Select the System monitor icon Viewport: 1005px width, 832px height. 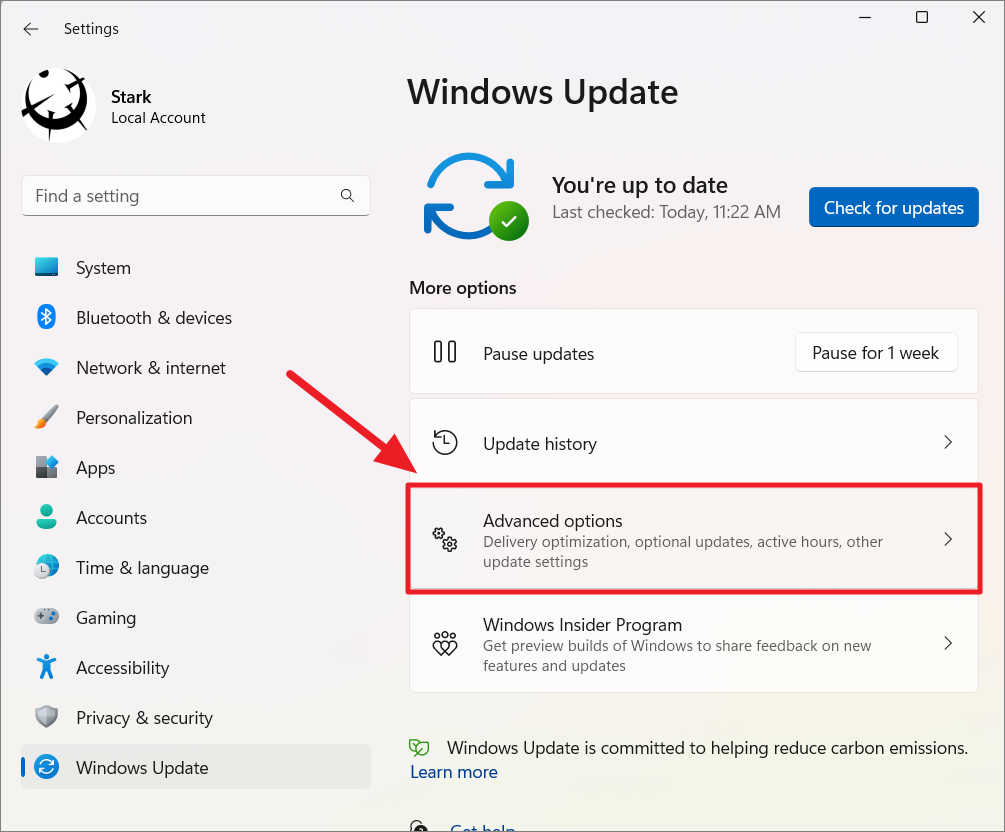point(46,267)
